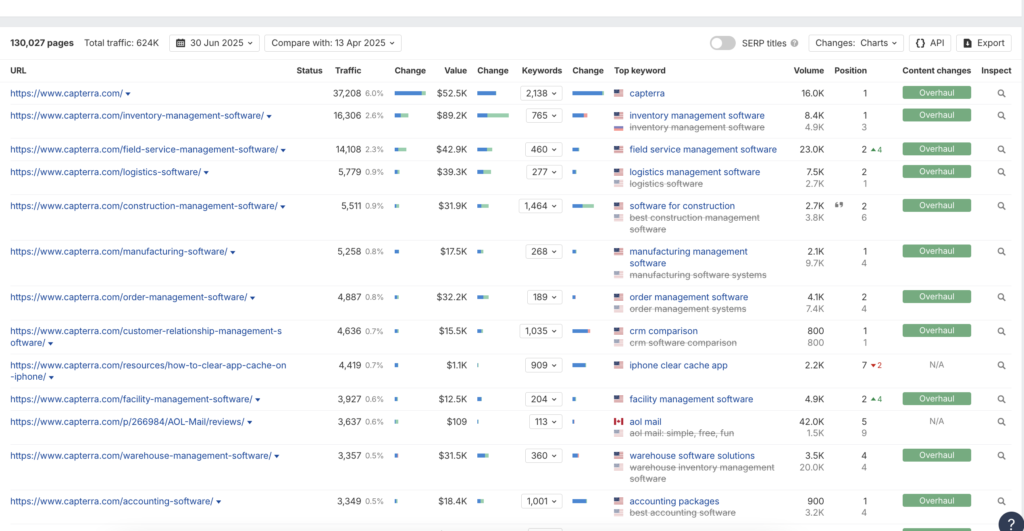Click the Export button

point(984,43)
